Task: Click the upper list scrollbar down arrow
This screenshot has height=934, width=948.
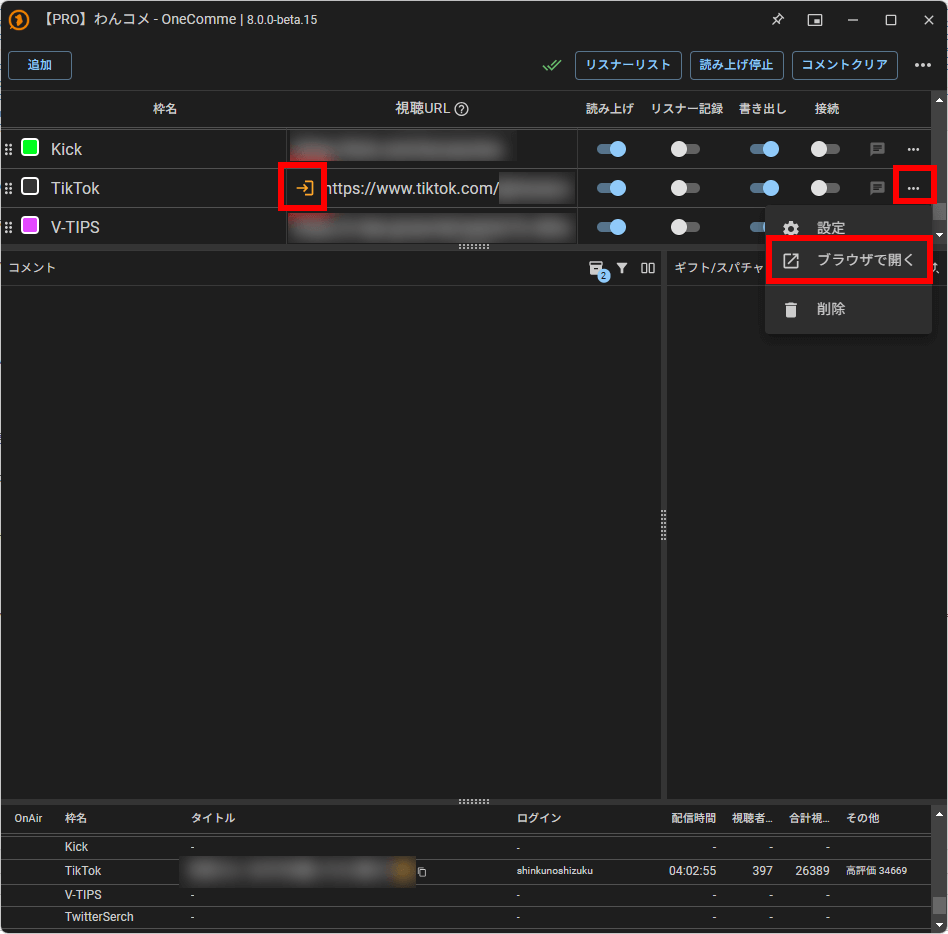Action: click(939, 235)
